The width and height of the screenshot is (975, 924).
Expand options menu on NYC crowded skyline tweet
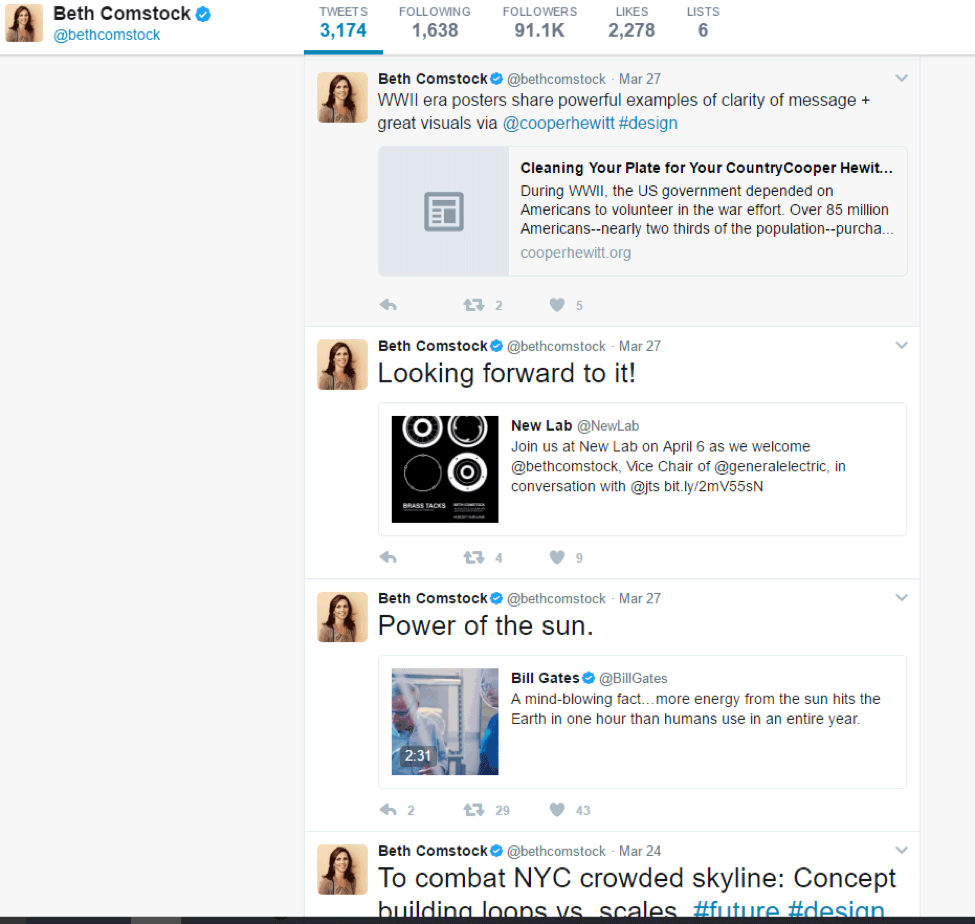[902, 851]
